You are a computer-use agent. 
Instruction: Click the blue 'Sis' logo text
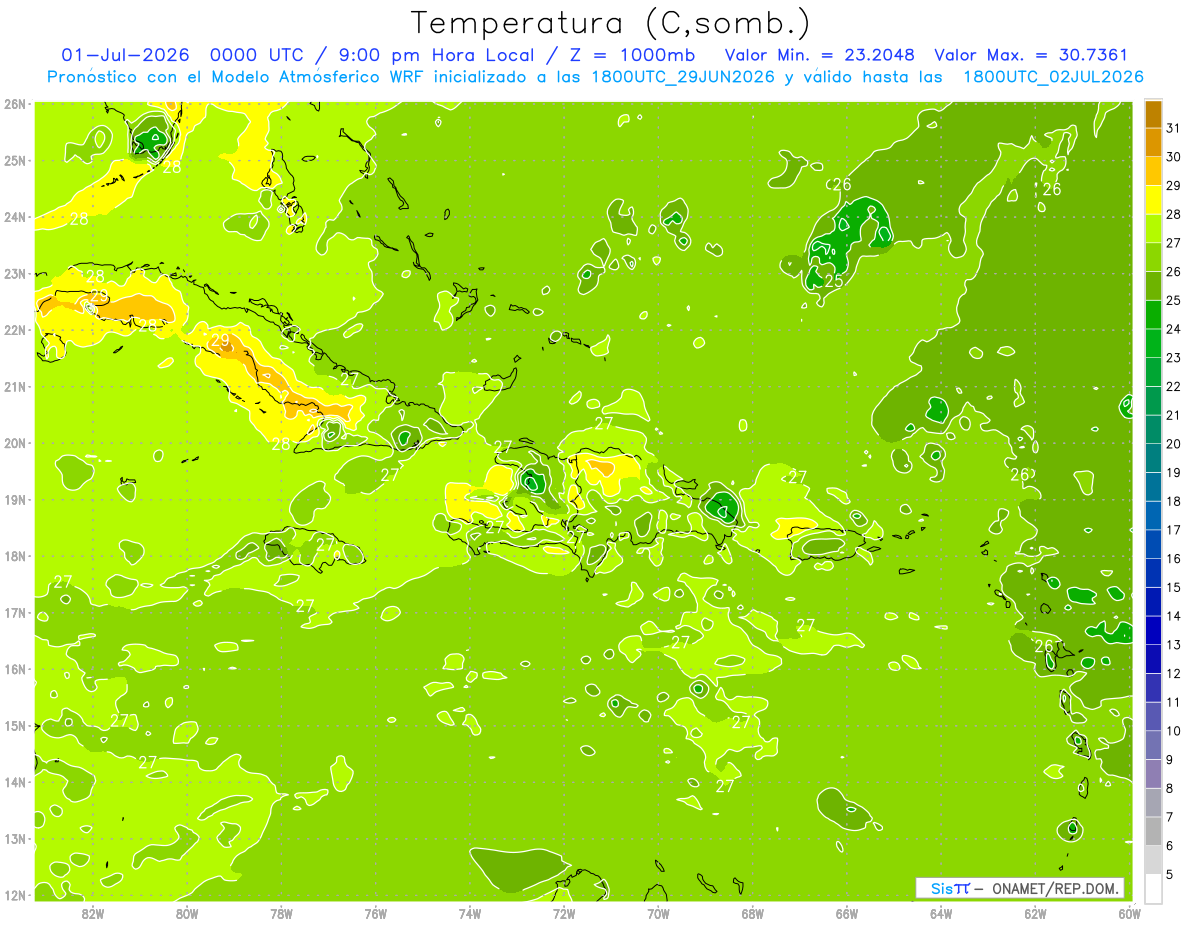(x=941, y=888)
